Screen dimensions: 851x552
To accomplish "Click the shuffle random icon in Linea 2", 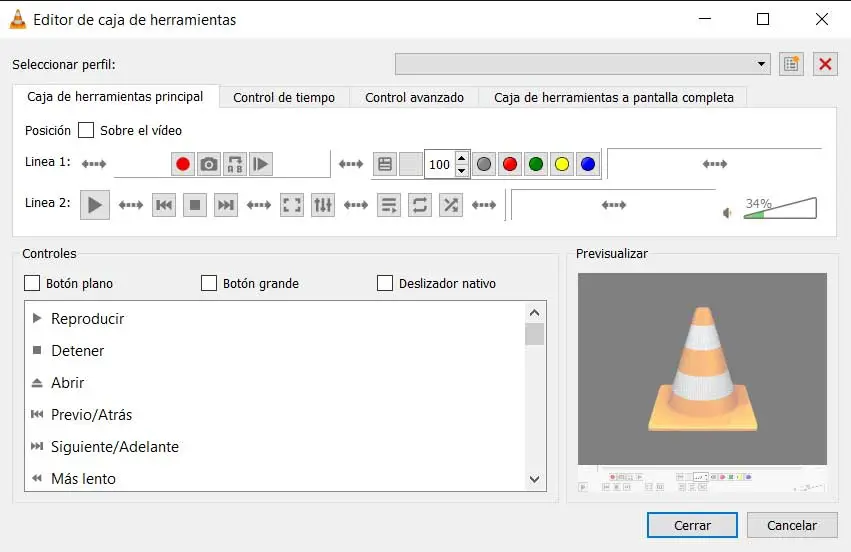I will coord(451,205).
